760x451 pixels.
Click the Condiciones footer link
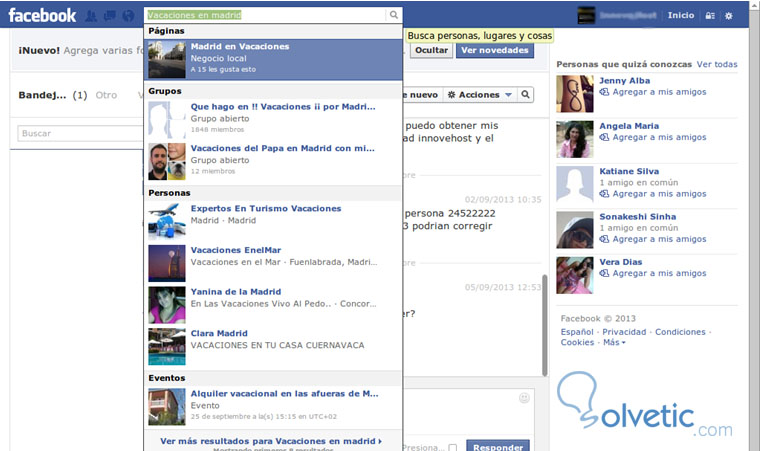click(680, 332)
